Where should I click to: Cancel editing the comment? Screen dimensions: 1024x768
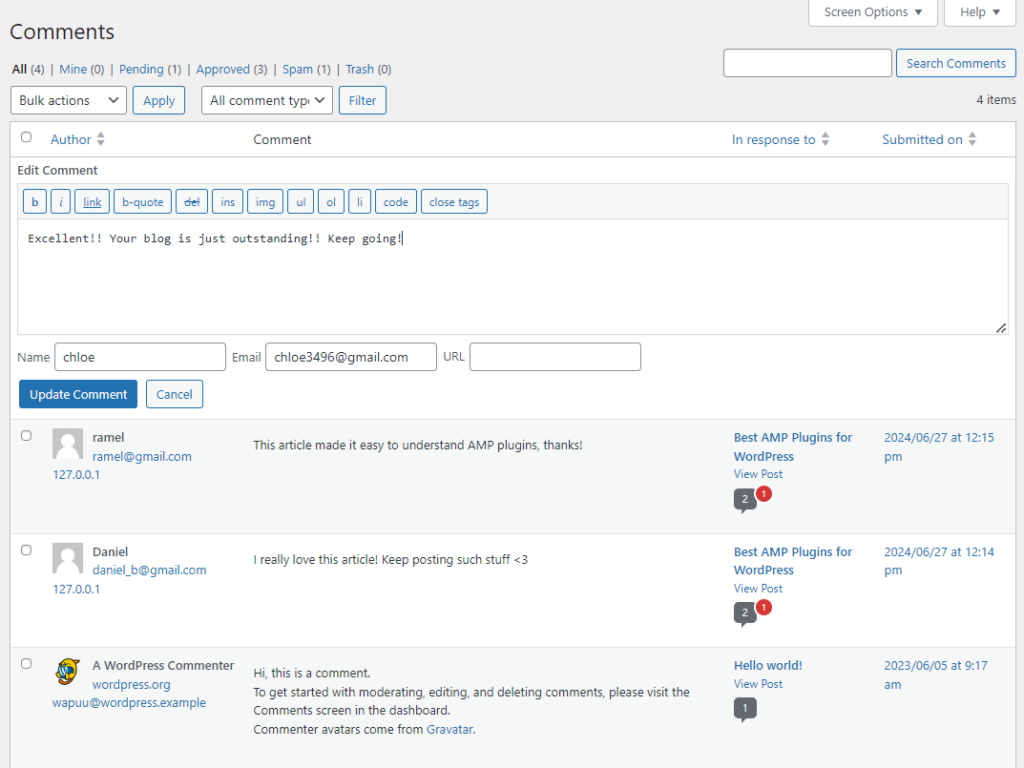pyautogui.click(x=174, y=394)
